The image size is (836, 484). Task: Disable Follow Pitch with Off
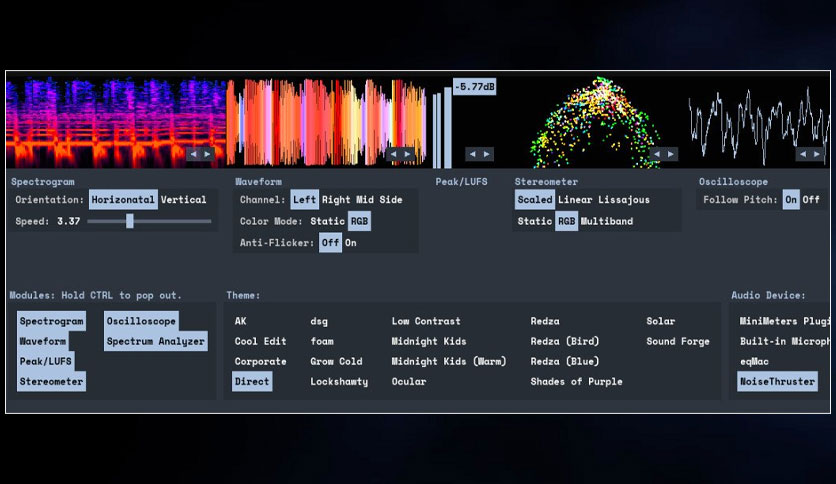[811, 199]
